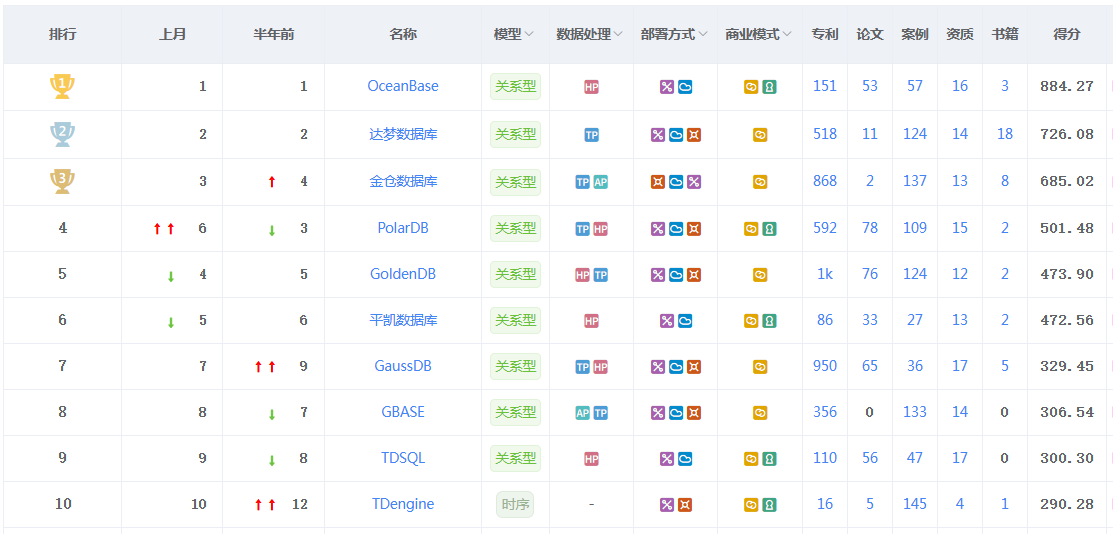Click the orange deployment icon in GBASE row
Image resolution: width=1113 pixels, height=534 pixels.
pos(694,413)
